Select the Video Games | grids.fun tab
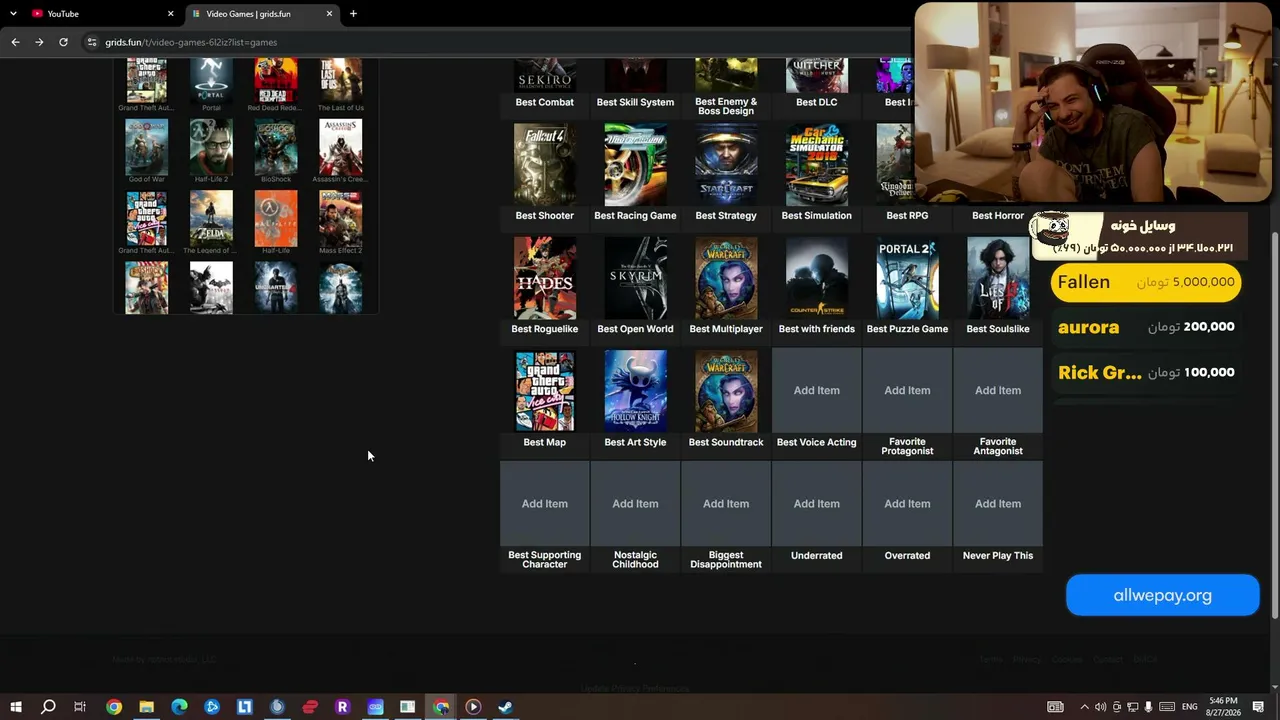This screenshot has width=1280, height=720. [262, 14]
